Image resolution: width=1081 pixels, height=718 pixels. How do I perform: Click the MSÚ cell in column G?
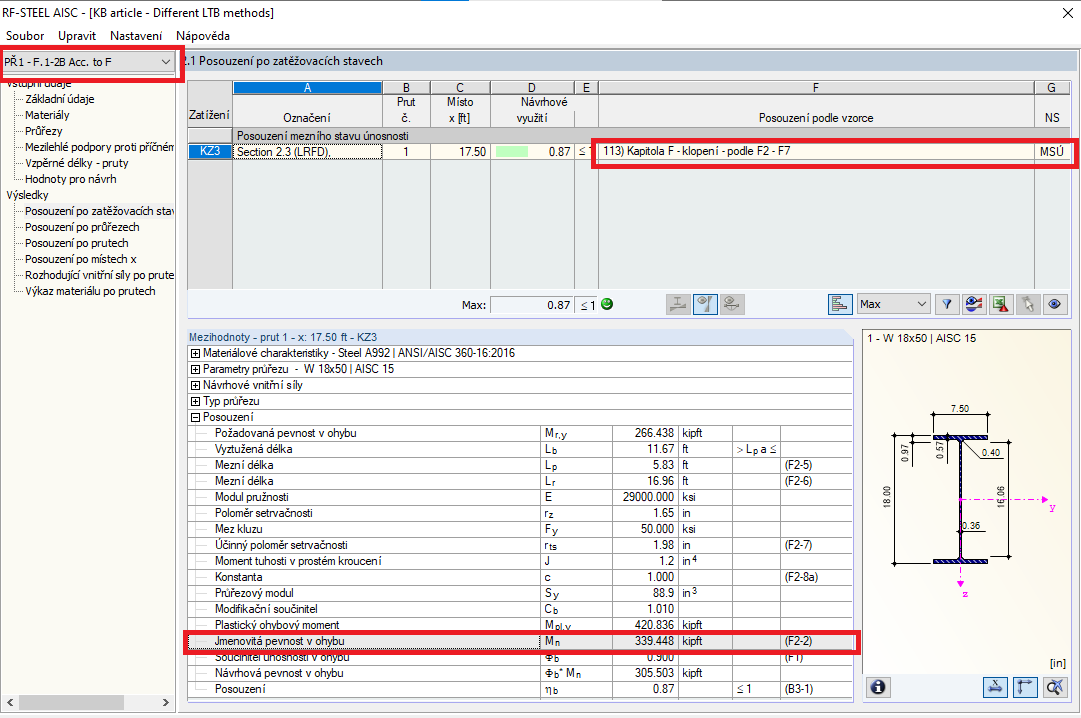click(x=1052, y=152)
